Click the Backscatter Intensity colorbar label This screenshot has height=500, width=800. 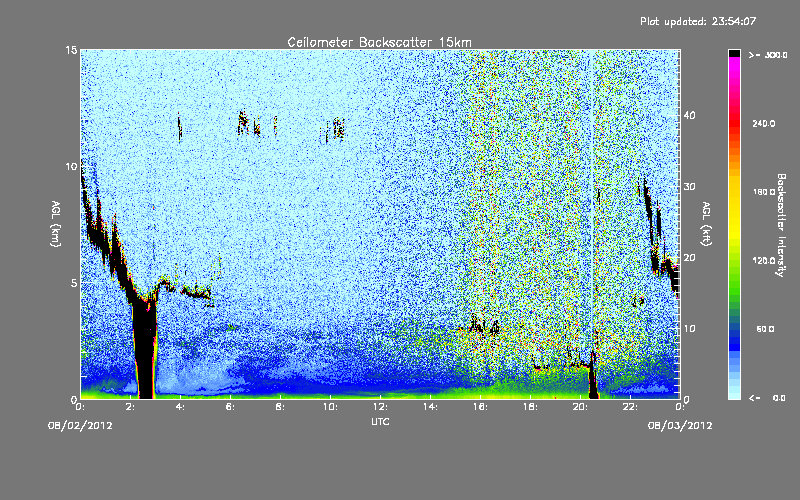click(781, 225)
